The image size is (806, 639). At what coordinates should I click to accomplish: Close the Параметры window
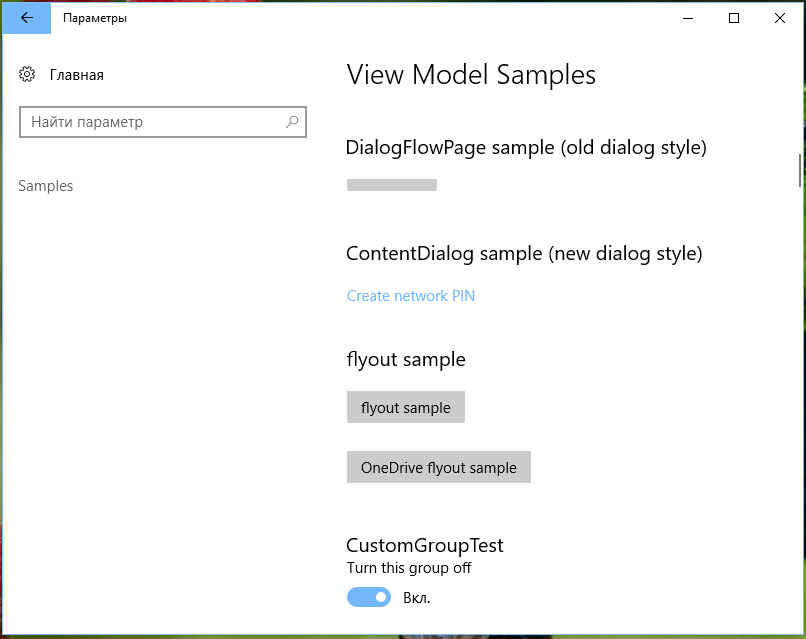[x=780, y=18]
